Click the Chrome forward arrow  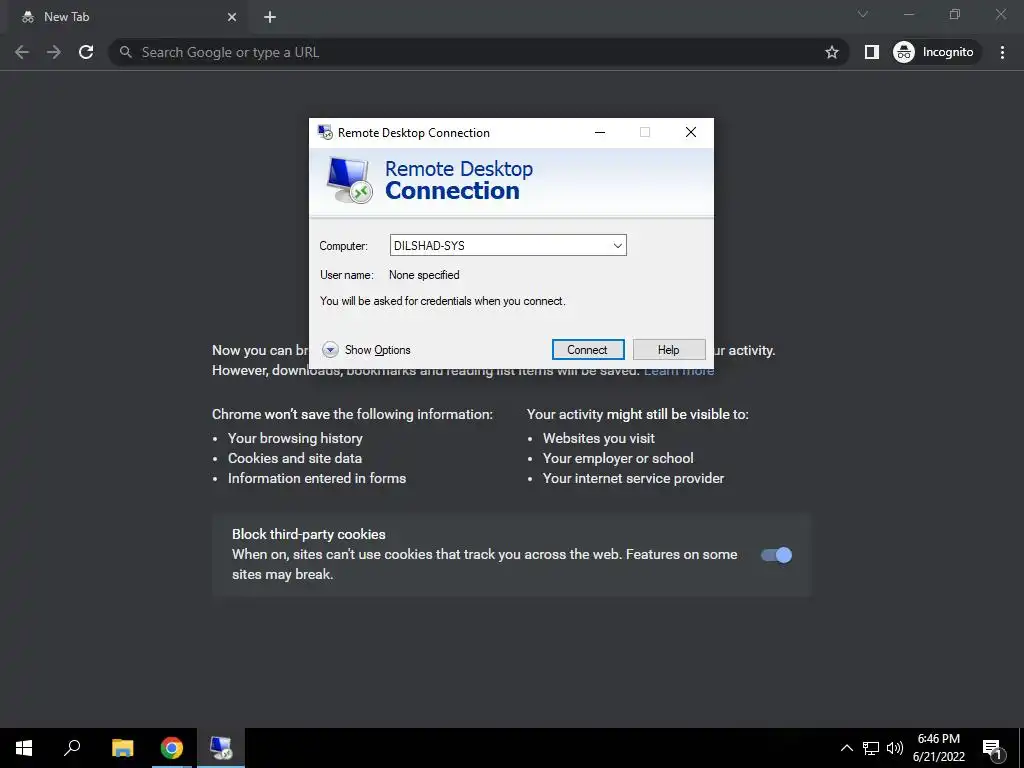[x=54, y=52]
